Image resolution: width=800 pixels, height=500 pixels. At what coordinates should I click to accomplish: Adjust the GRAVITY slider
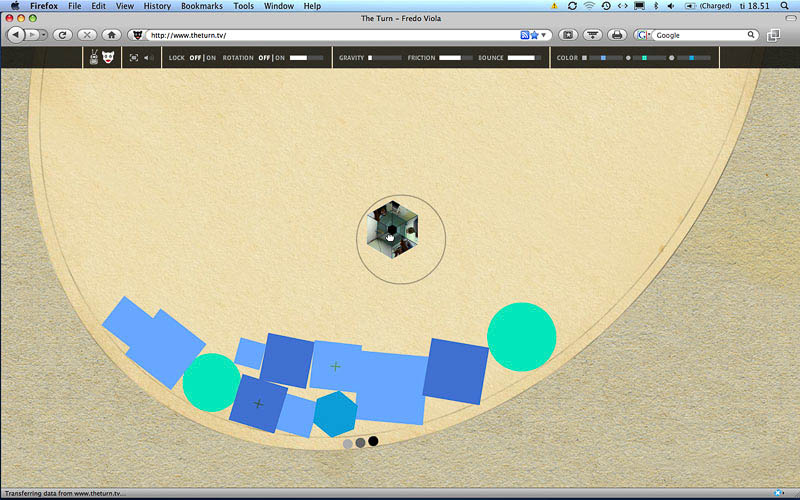(x=385, y=58)
